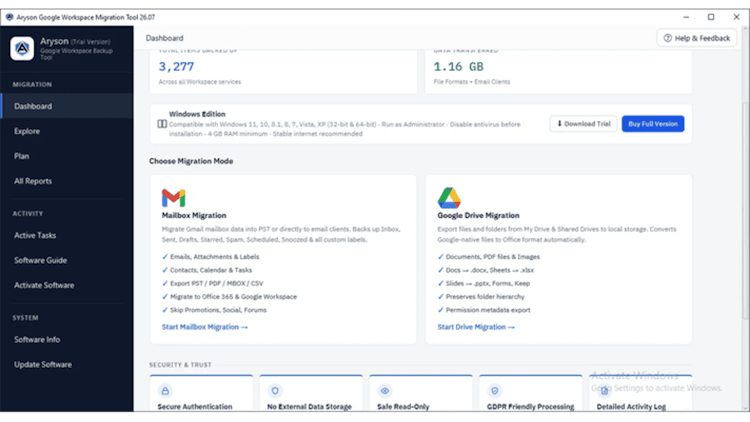The image size is (750, 422).
Task: Click the Google Drive Migration heading
Action: tap(478, 215)
